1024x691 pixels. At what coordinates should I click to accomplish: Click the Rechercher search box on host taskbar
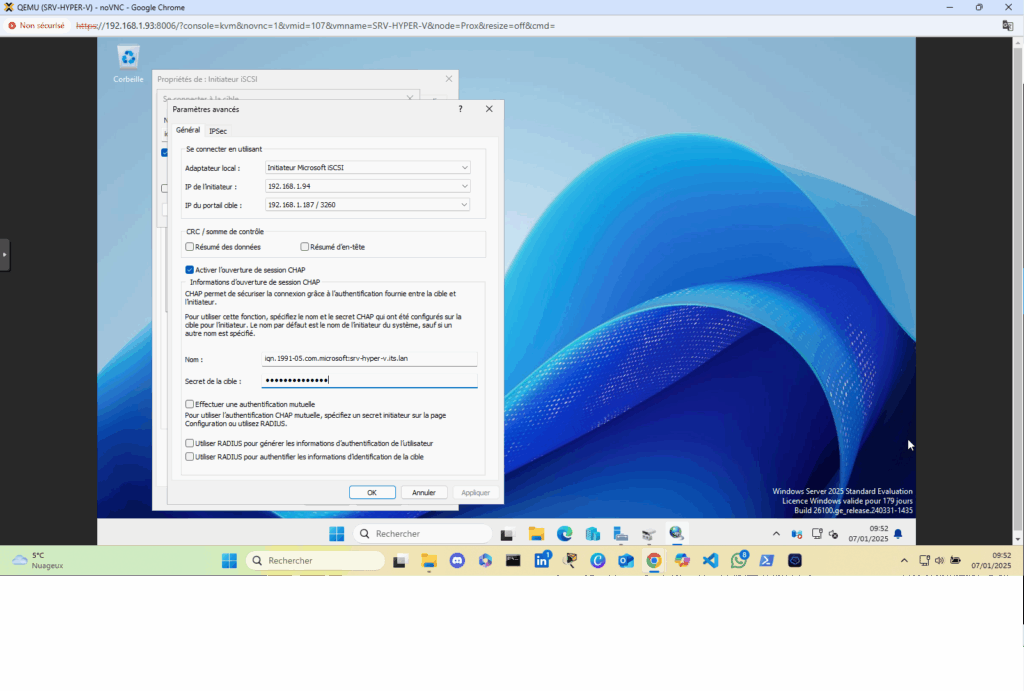(x=315, y=560)
